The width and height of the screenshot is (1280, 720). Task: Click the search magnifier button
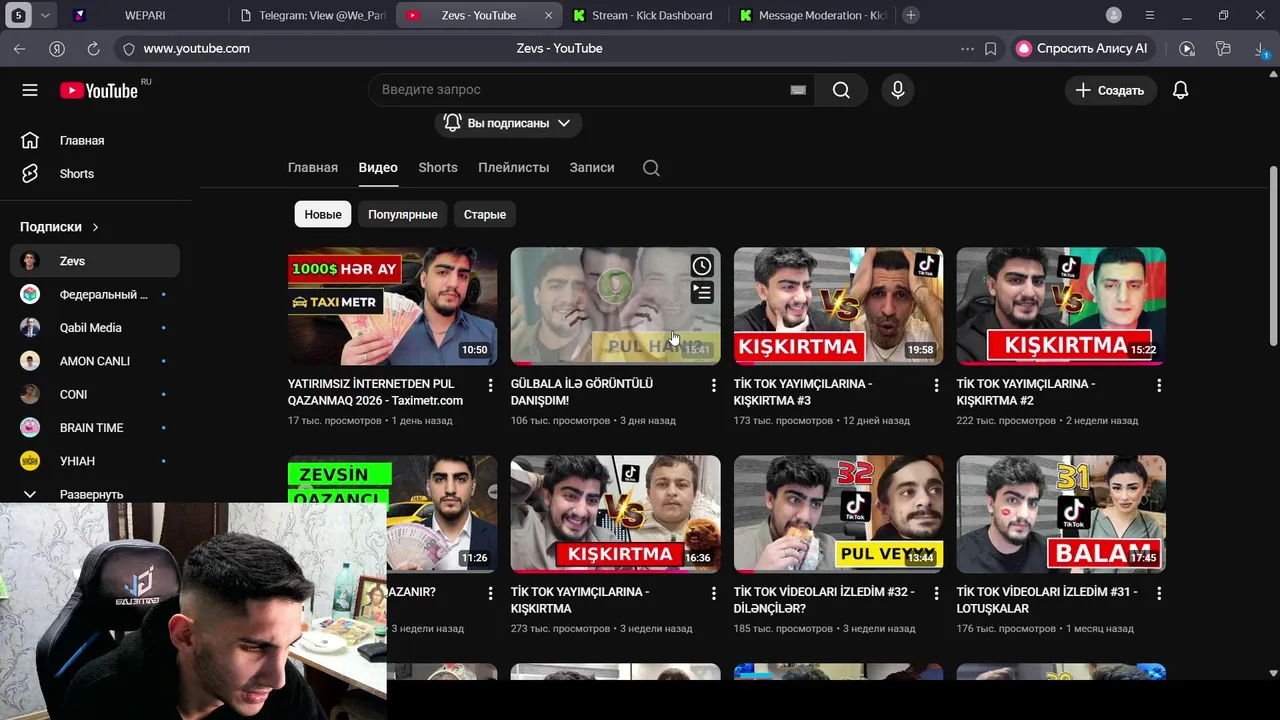[841, 90]
